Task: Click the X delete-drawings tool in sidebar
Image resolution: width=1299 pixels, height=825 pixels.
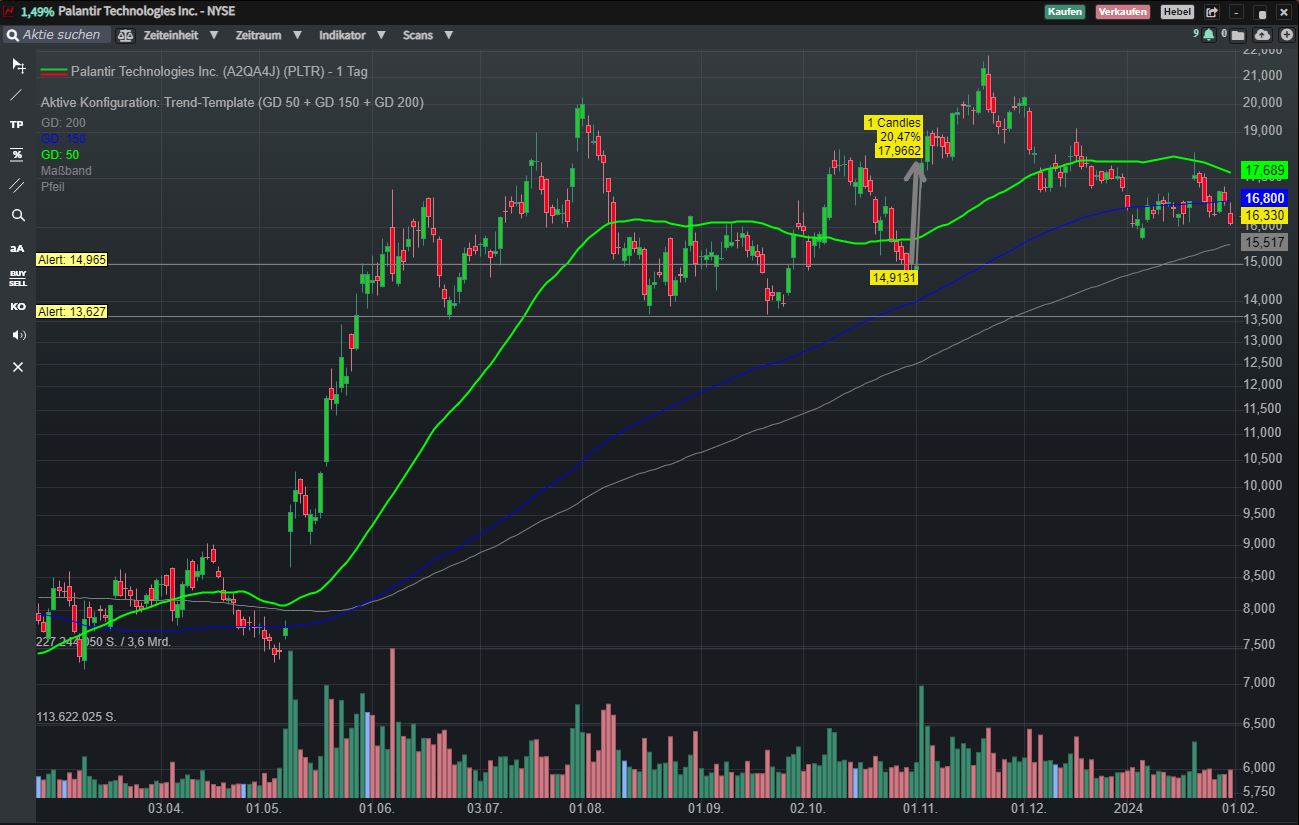Action: coord(17,367)
